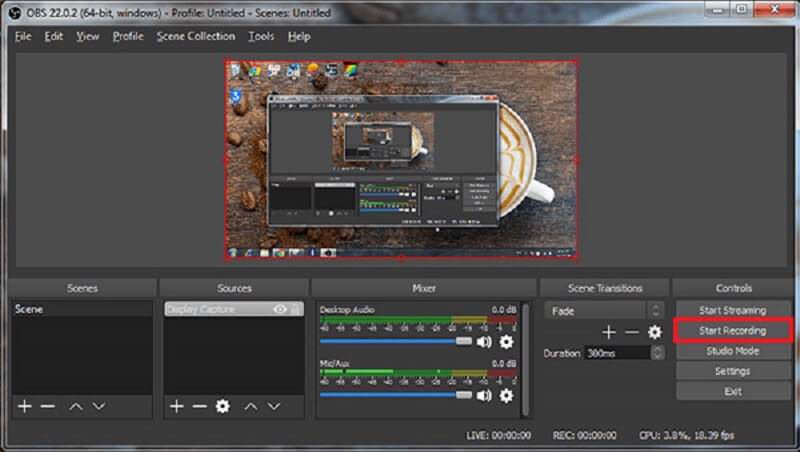Image resolution: width=800 pixels, height=452 pixels.
Task: Add a new source with plus icon
Action: tap(177, 406)
